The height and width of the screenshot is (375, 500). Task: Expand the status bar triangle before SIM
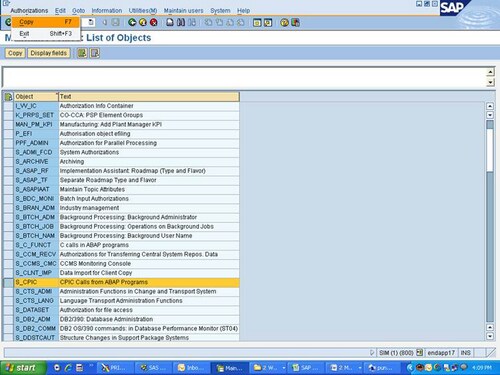(x=372, y=352)
